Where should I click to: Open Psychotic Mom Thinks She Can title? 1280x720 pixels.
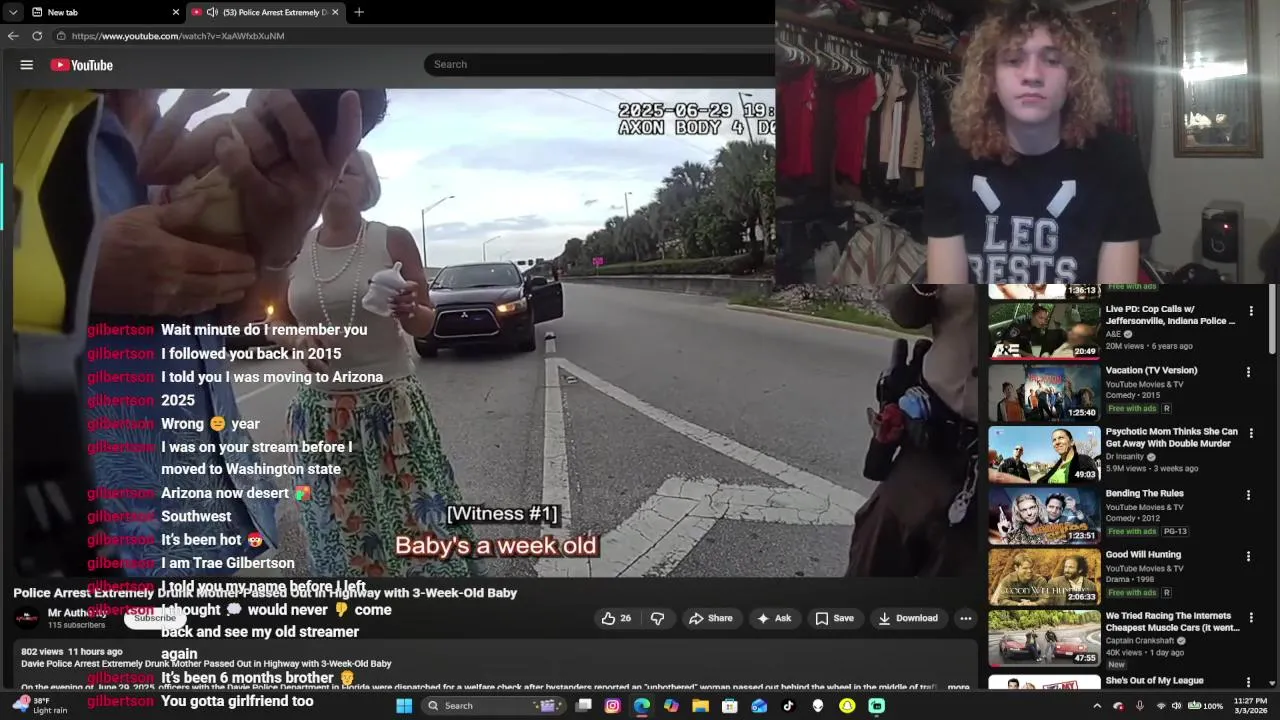point(1171,437)
